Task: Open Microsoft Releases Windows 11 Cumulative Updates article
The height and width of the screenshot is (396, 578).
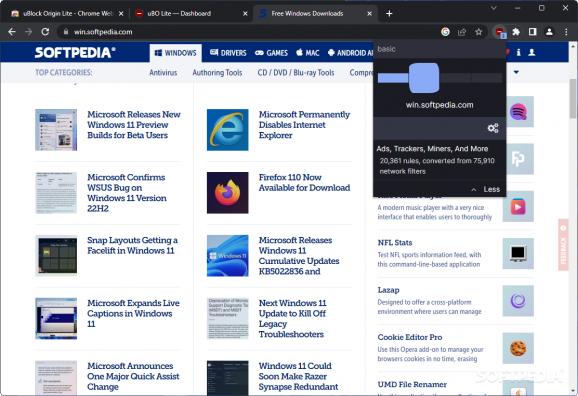Action: pos(299,256)
